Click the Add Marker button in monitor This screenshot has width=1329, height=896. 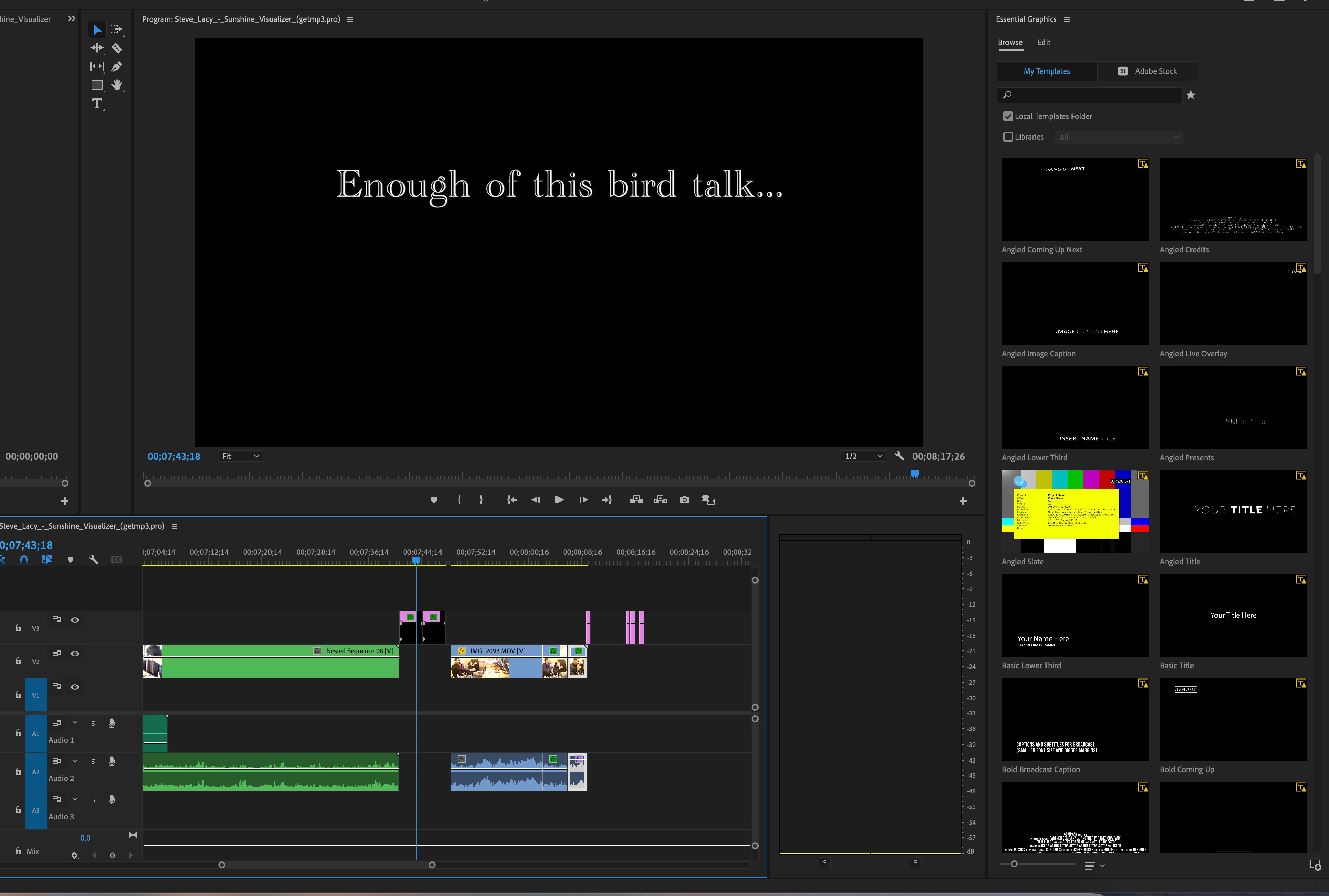pos(434,500)
